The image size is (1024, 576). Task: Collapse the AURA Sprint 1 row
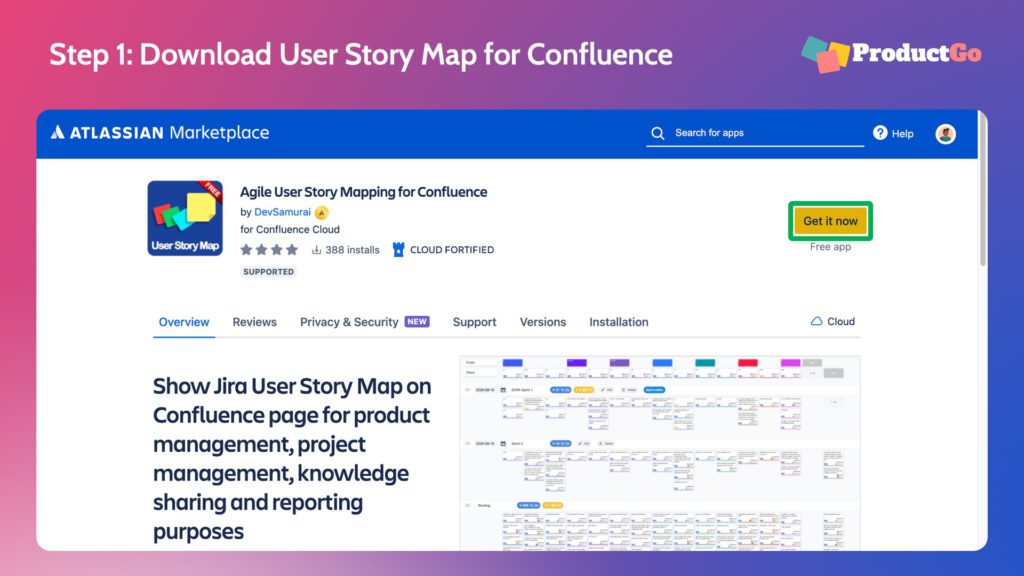(x=467, y=389)
